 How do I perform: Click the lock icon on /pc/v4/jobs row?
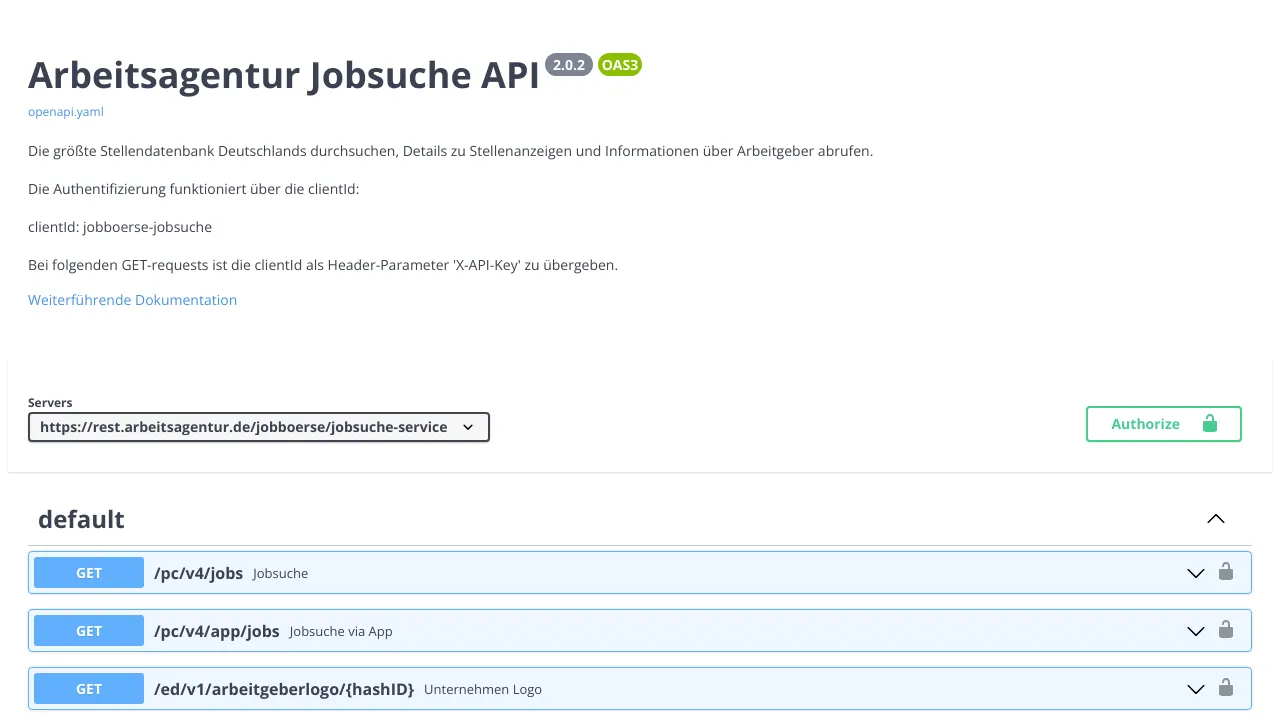(1226, 572)
